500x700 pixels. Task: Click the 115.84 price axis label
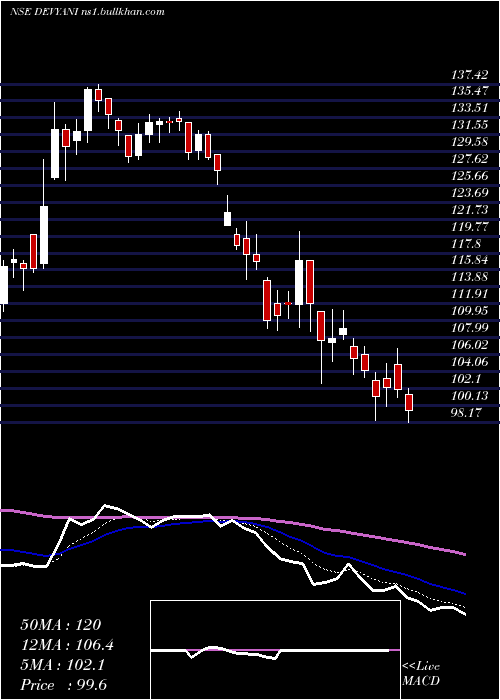point(469,261)
